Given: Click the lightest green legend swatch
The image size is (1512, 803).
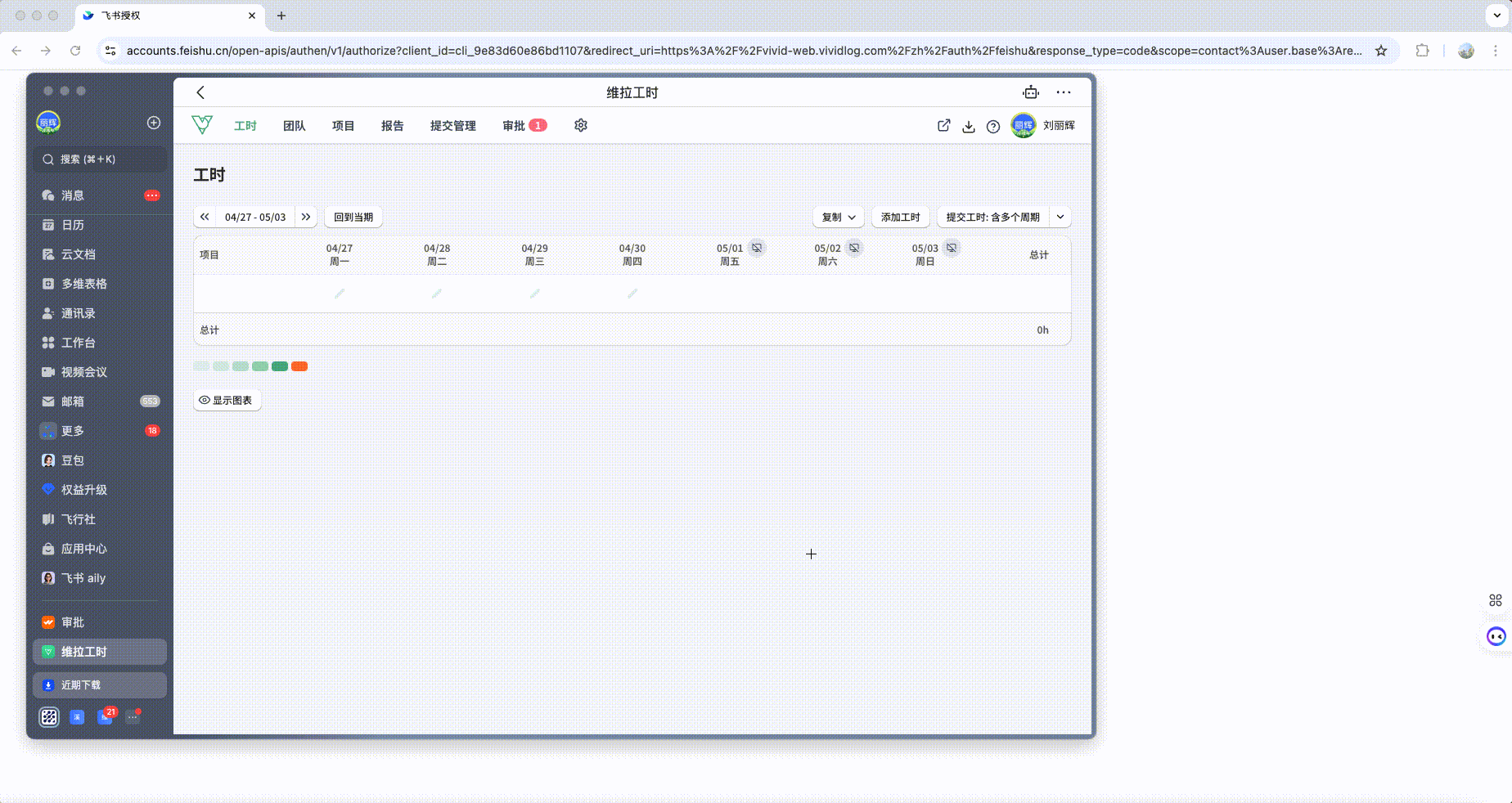Looking at the screenshot, I should (x=201, y=366).
